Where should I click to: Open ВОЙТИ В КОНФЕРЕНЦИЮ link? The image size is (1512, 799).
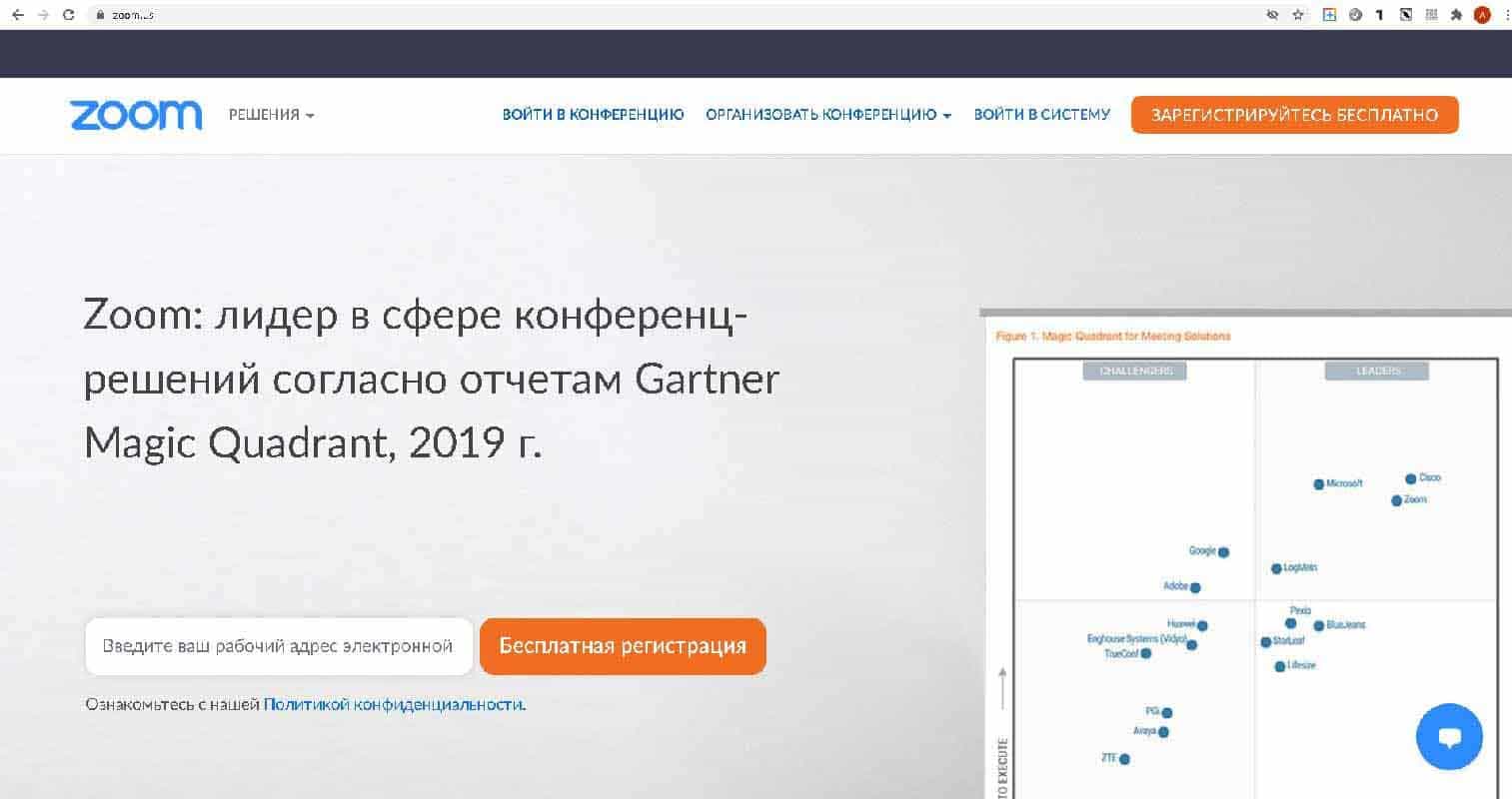(593, 115)
